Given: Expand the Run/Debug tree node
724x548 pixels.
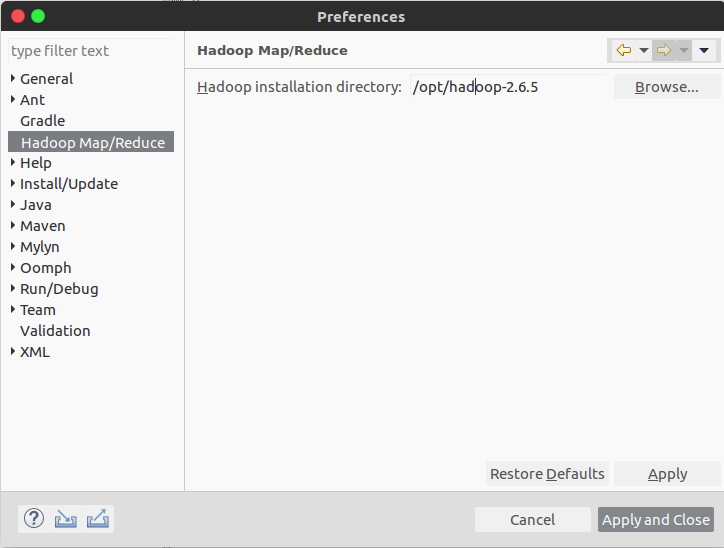Looking at the screenshot, I should pyautogui.click(x=13, y=289).
